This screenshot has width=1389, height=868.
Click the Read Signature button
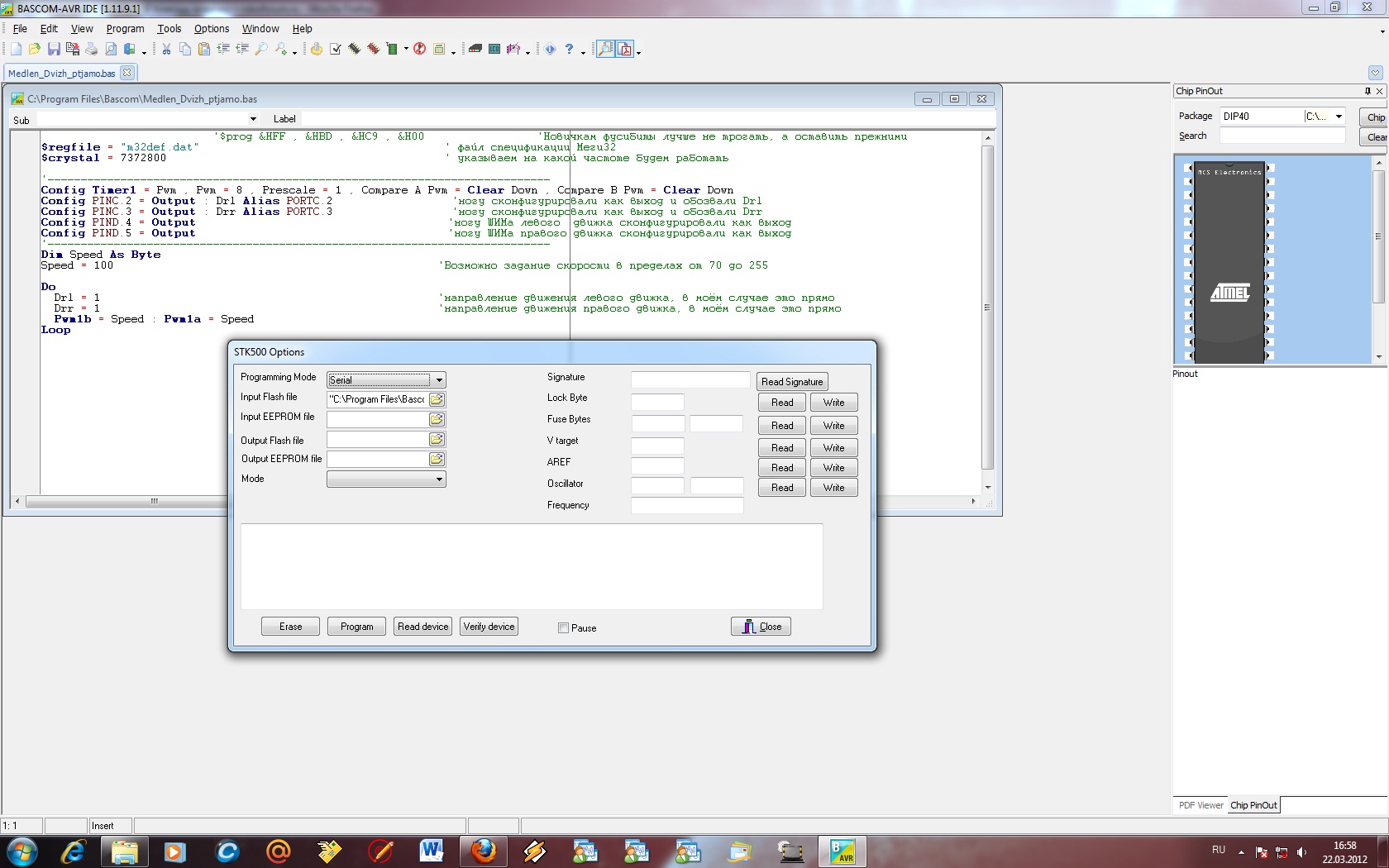791,382
